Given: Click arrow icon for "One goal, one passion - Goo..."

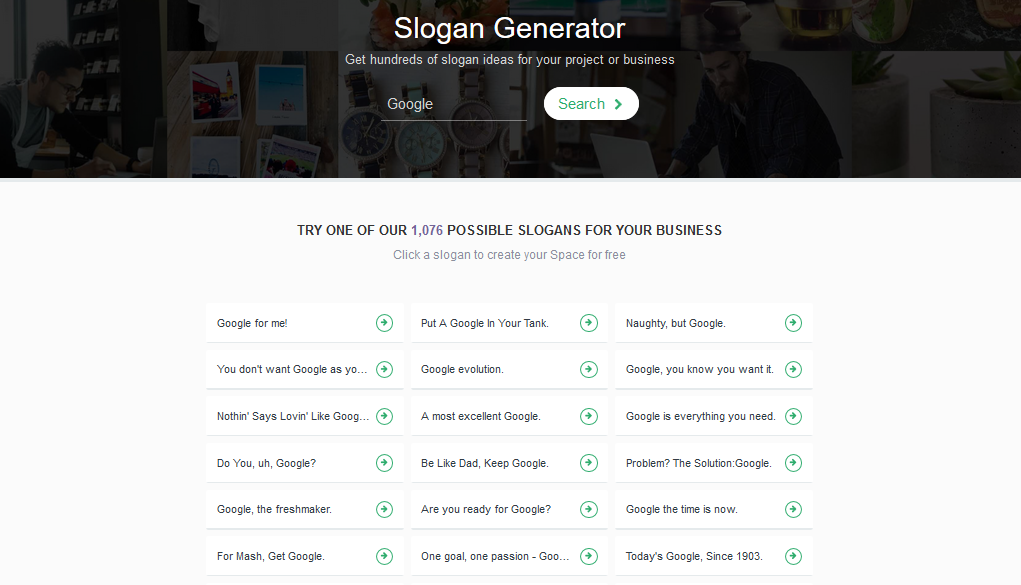Looking at the screenshot, I should [x=589, y=556].
